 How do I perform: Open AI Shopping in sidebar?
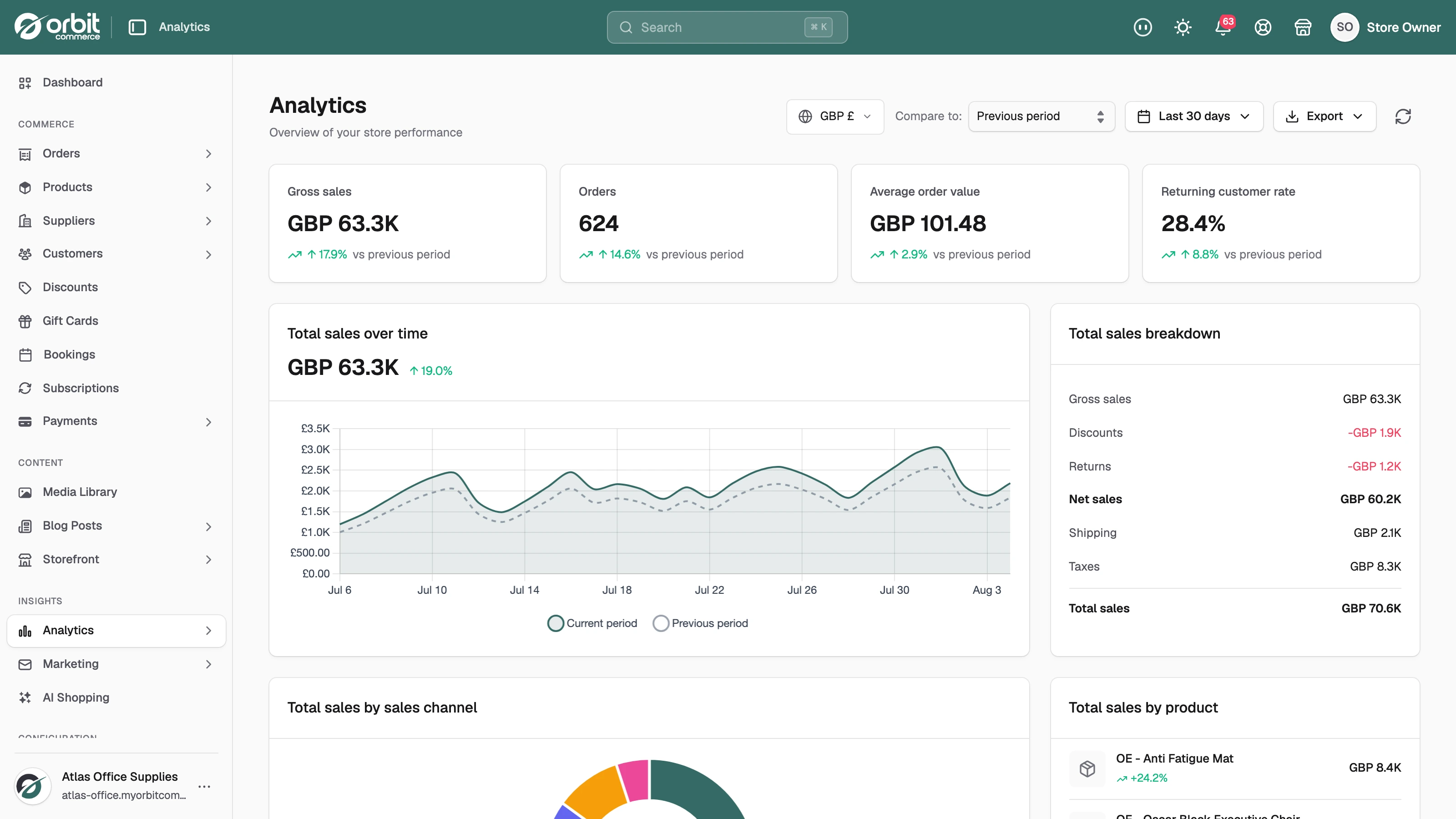pyautogui.click(x=116, y=698)
